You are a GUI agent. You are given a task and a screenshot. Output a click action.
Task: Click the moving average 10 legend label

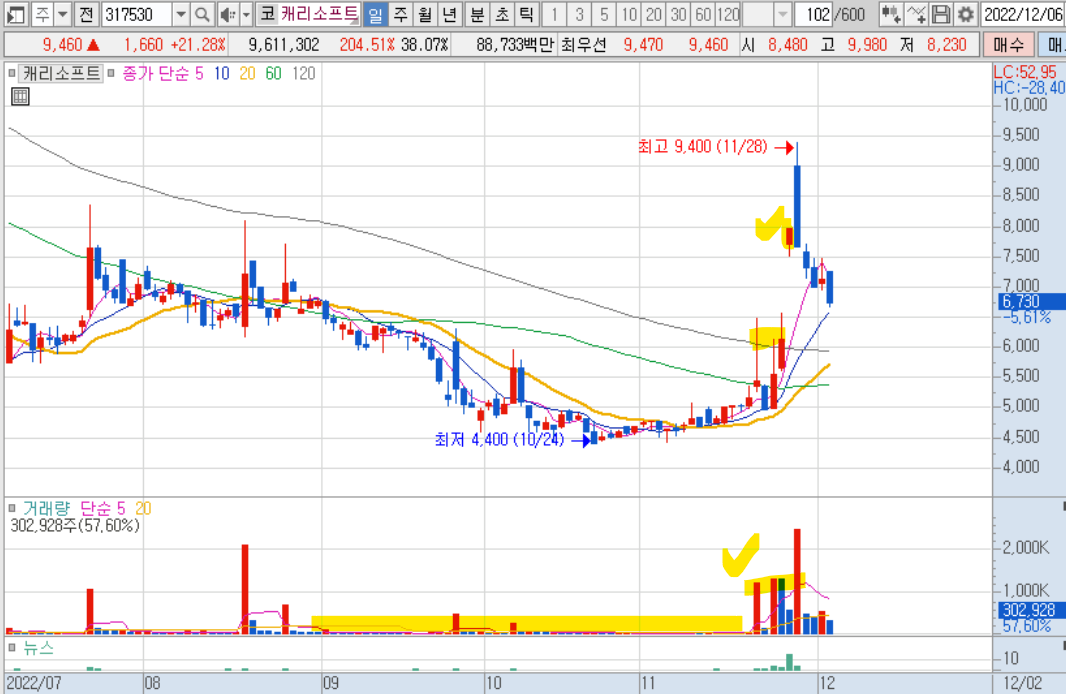pyautogui.click(x=222, y=73)
